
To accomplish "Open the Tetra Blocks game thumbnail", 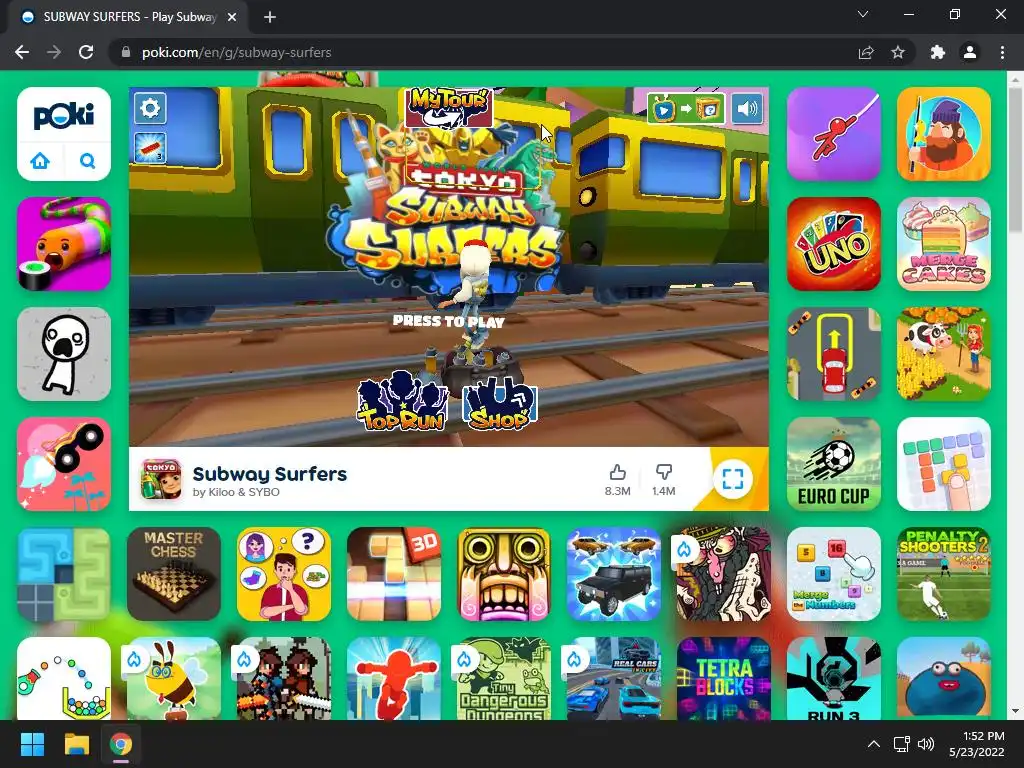I will (x=724, y=679).
